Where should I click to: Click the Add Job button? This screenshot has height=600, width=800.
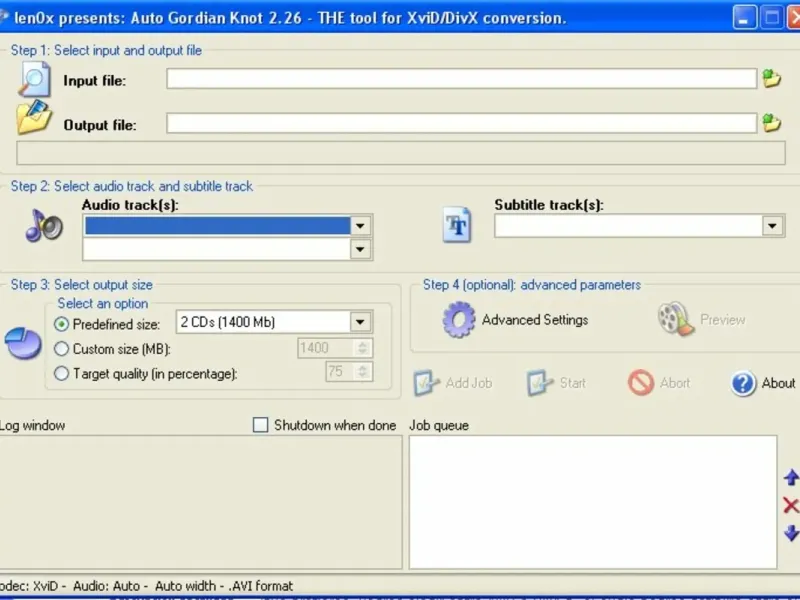pos(453,383)
